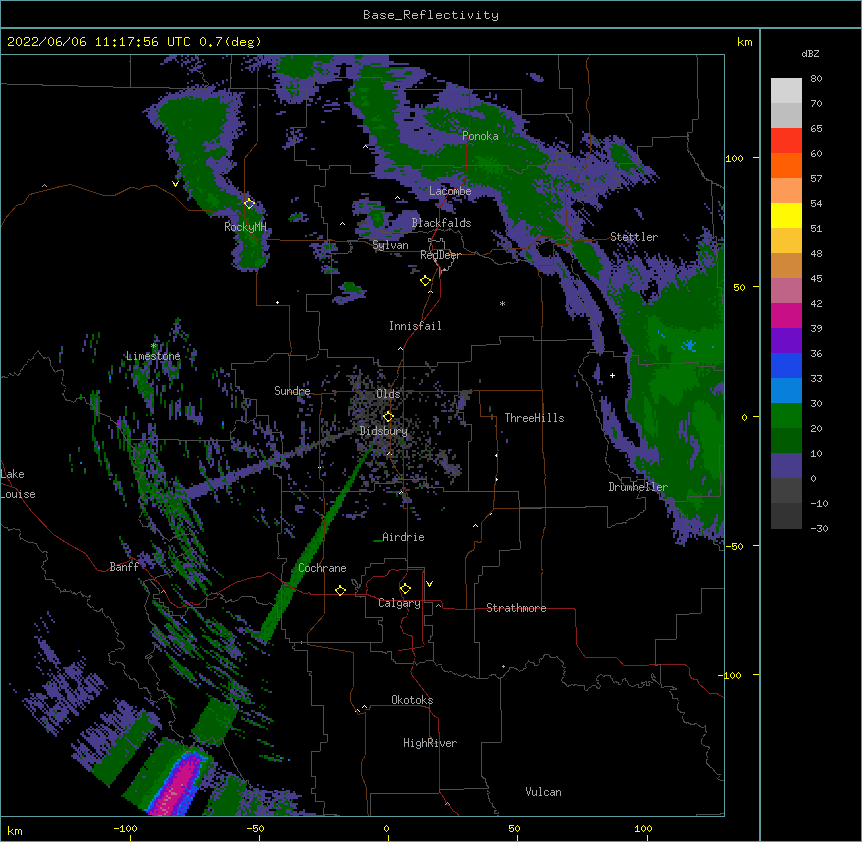Click the Sundre town label

coord(292,391)
